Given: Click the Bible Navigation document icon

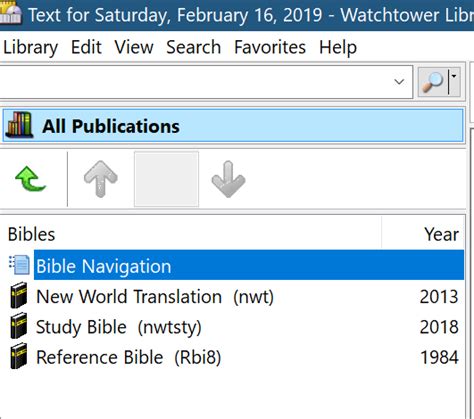Looking at the screenshot, I should (x=19, y=265).
